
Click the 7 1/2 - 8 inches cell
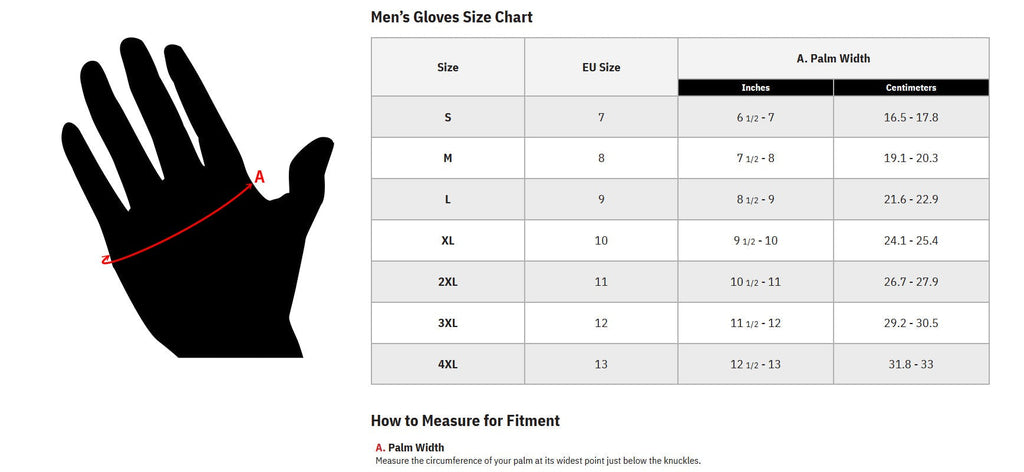(x=755, y=158)
